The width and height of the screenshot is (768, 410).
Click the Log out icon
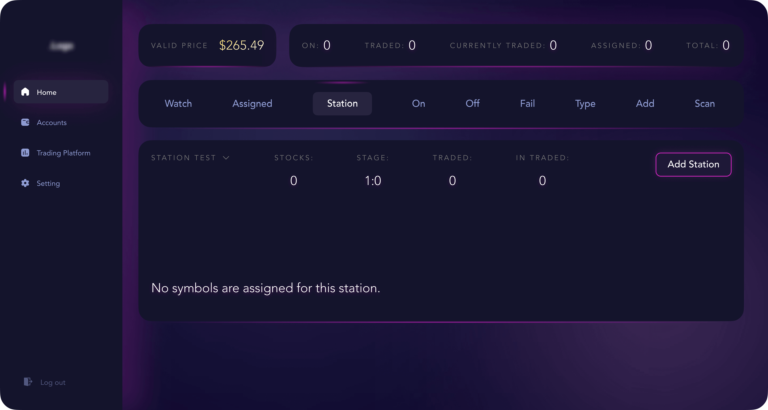[27, 382]
